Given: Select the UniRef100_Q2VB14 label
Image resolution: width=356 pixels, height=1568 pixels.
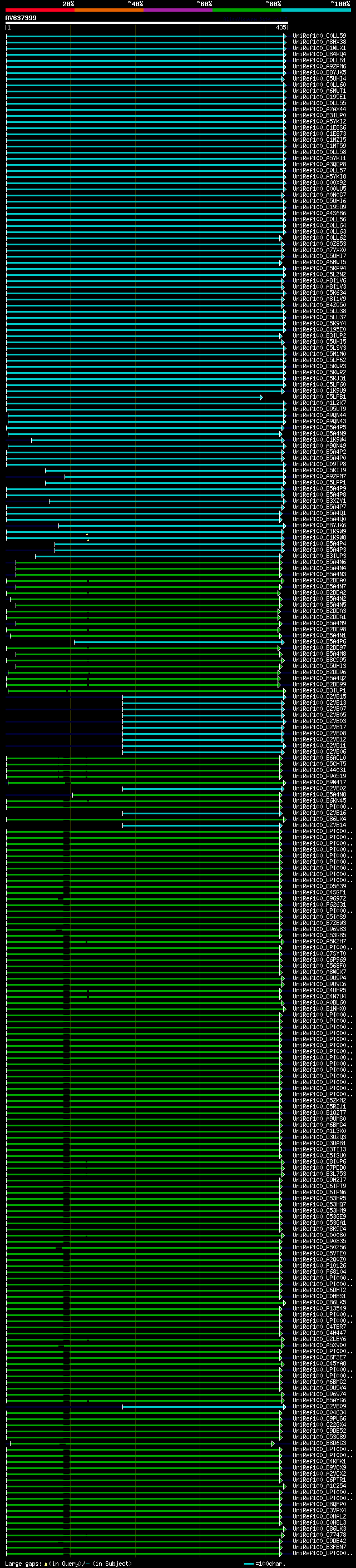Looking at the screenshot, I should (x=319, y=825).
